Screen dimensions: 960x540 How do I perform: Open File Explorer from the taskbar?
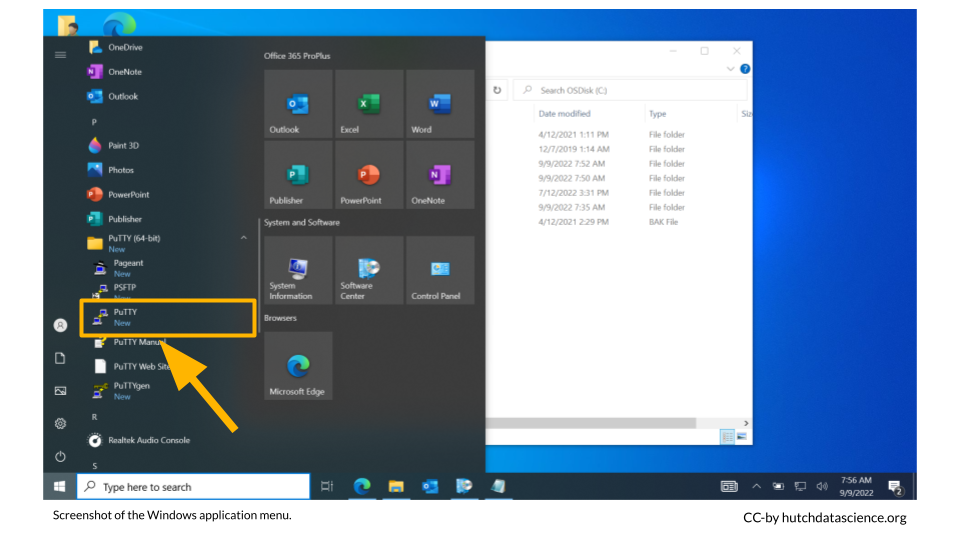[x=396, y=486]
